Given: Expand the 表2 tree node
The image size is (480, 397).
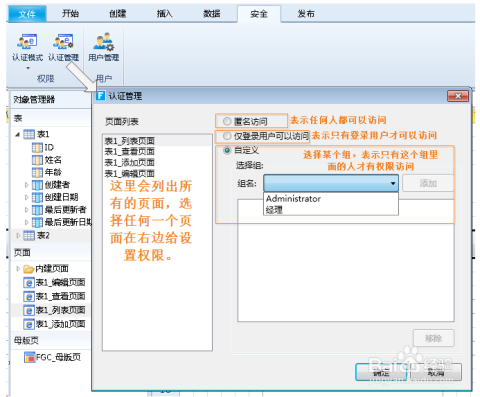Looking at the screenshot, I should (18, 235).
